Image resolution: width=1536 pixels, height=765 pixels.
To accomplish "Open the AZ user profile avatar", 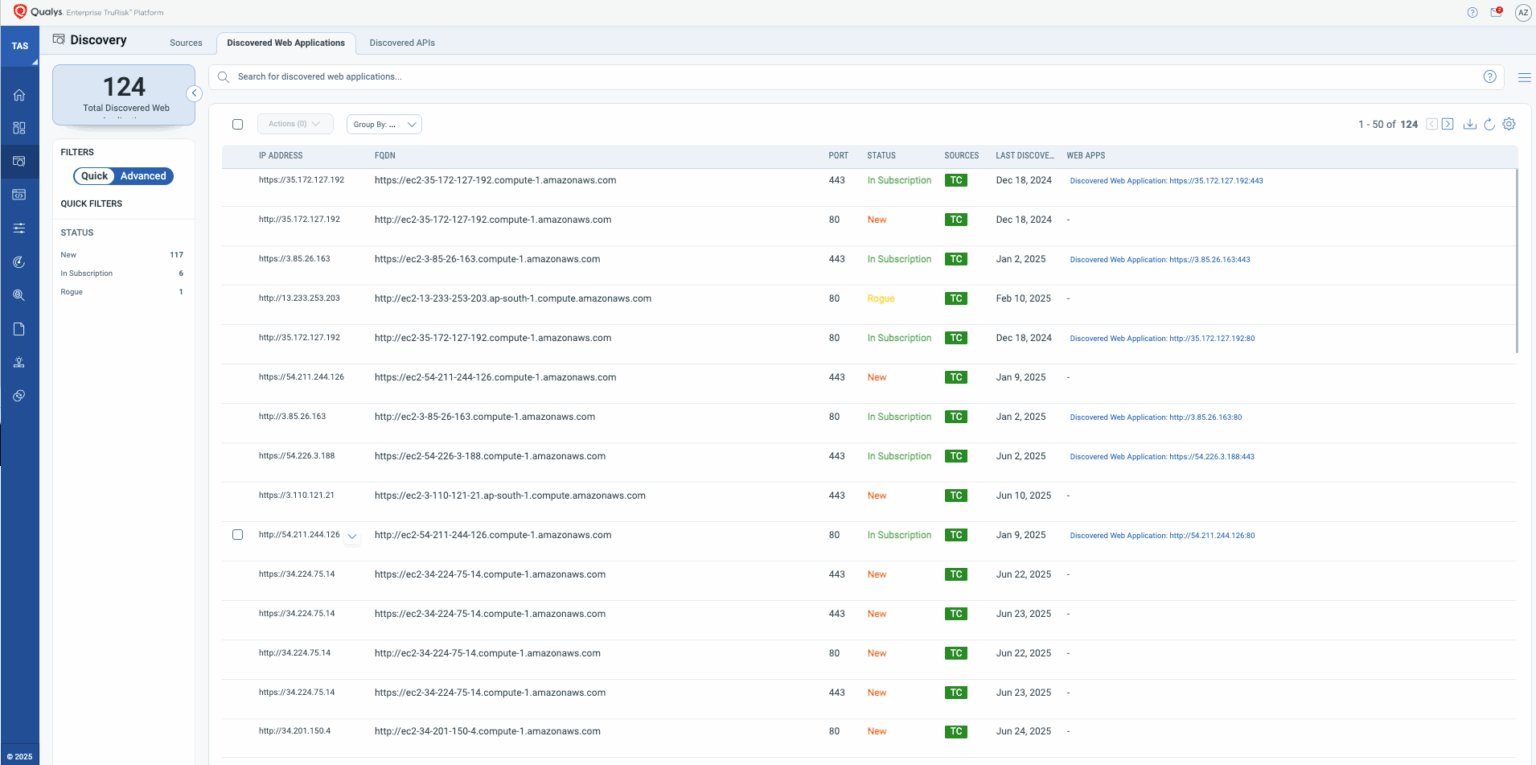I will [x=1522, y=12].
